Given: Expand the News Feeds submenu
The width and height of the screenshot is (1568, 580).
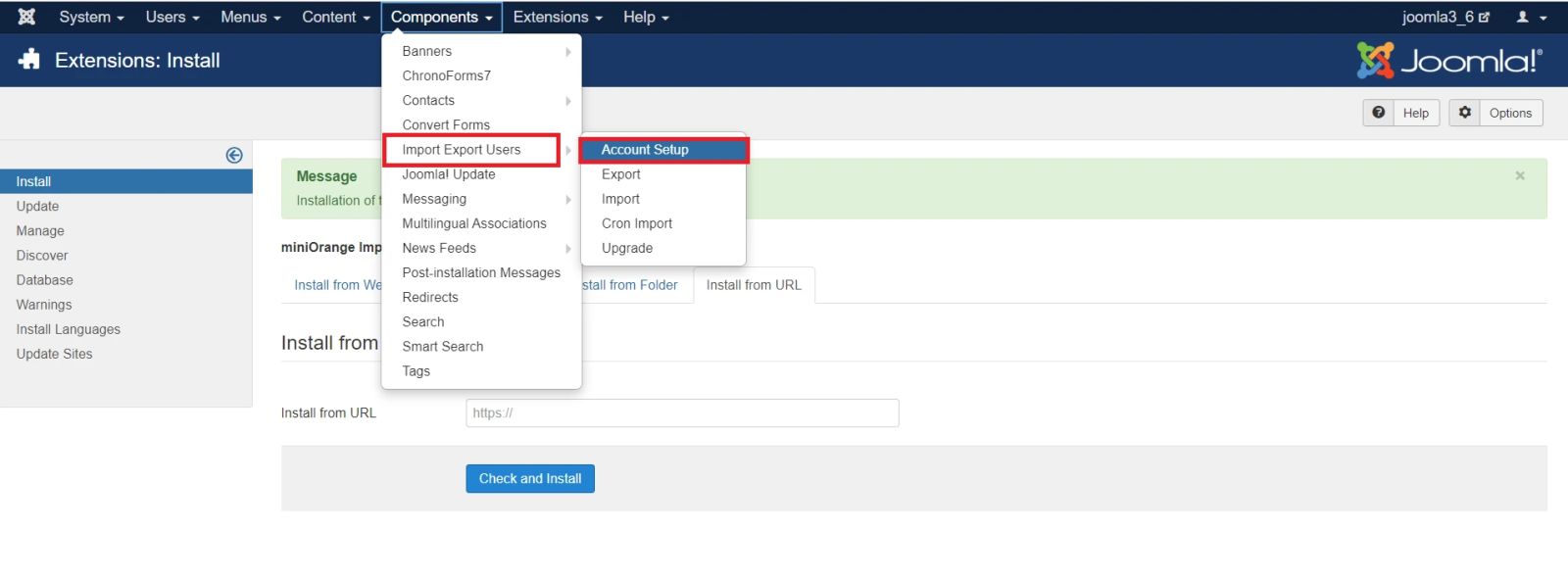Looking at the screenshot, I should coord(481,248).
